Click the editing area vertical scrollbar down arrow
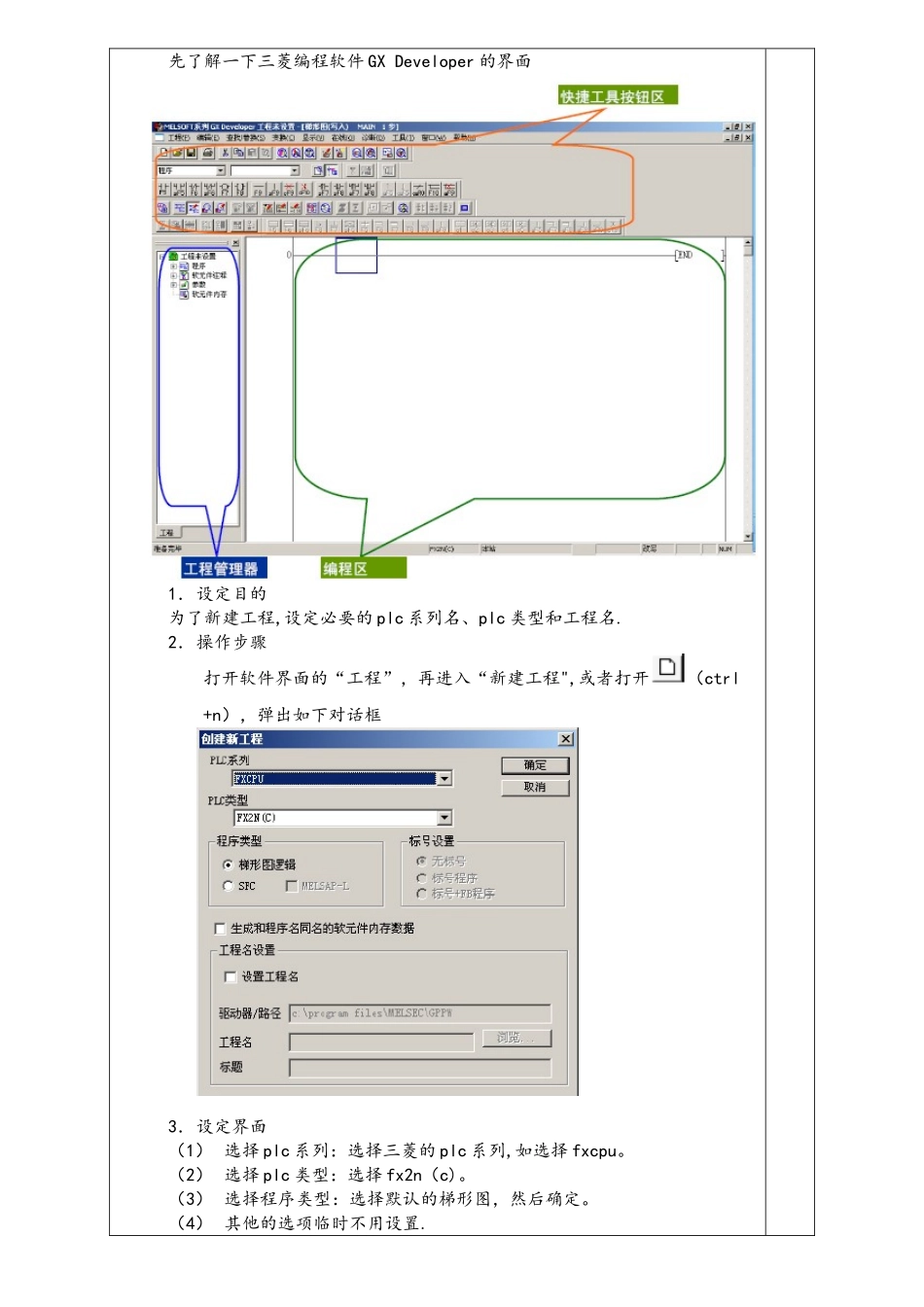924x1307 pixels. click(x=748, y=537)
